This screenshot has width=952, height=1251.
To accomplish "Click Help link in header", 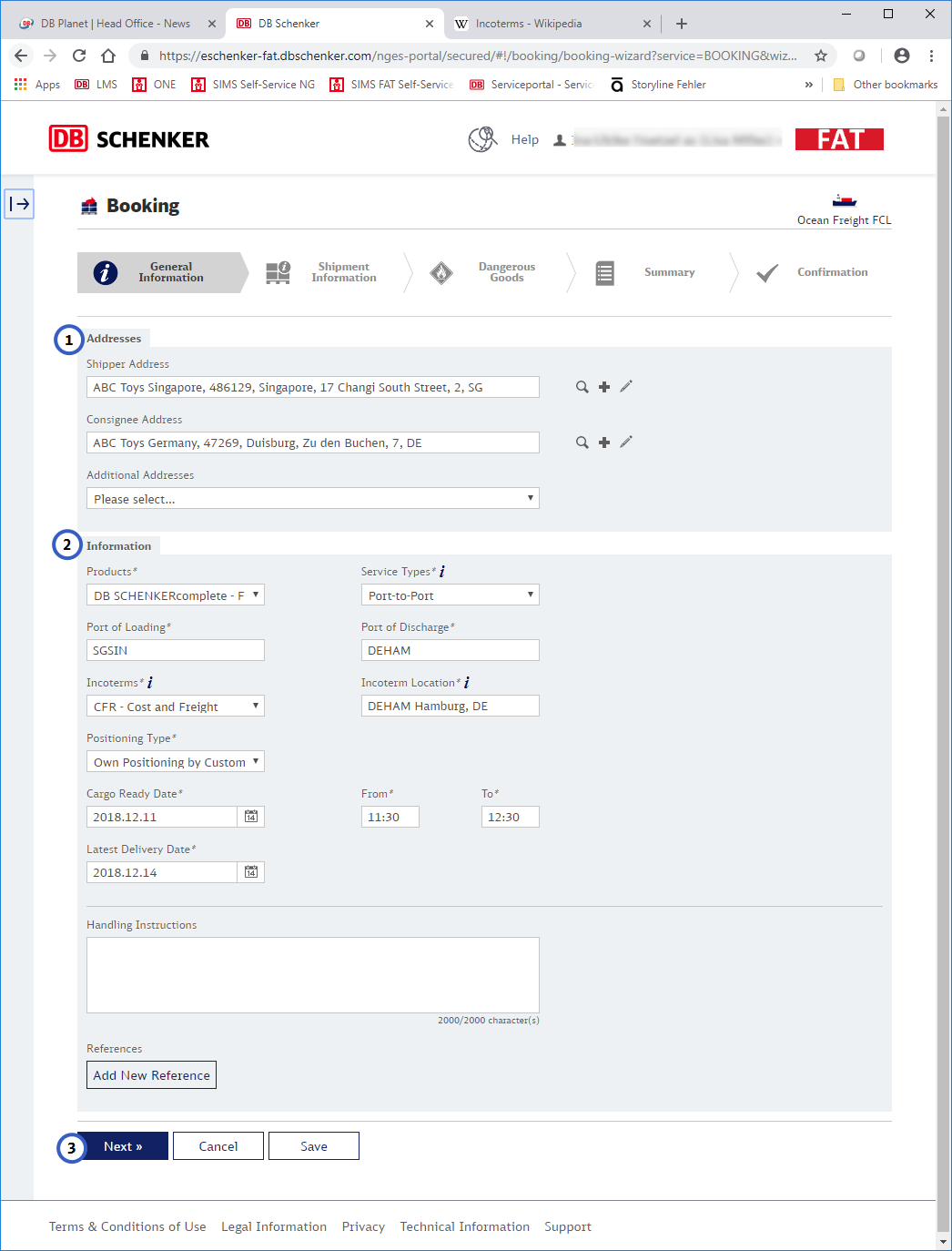I will (x=525, y=139).
